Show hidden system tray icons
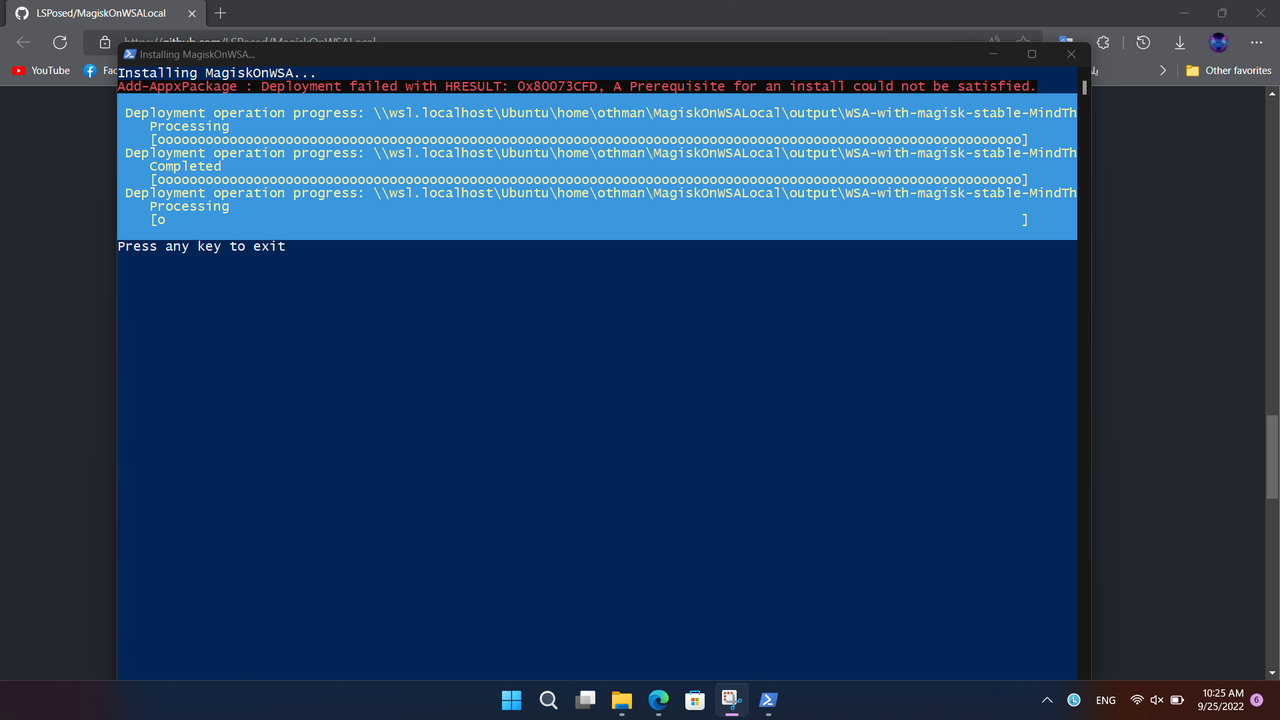The width and height of the screenshot is (1280, 720). tap(1046, 700)
